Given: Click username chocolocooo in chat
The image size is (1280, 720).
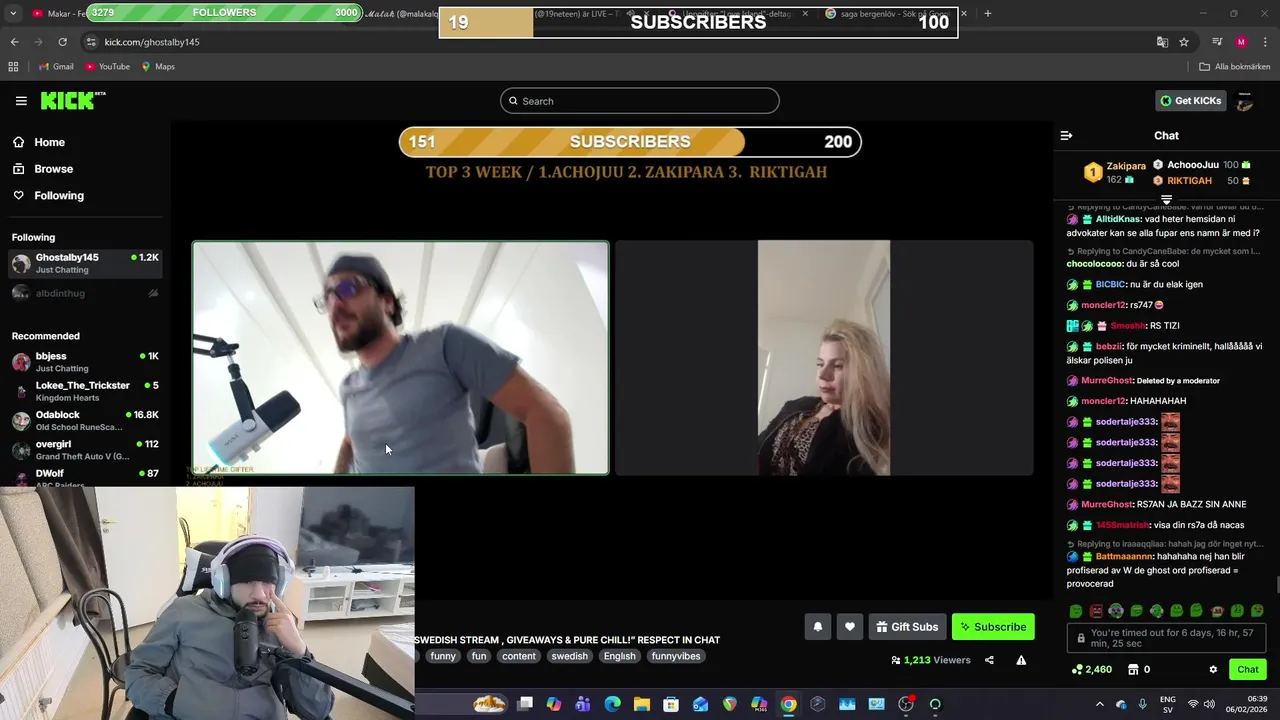Looking at the screenshot, I should pyautogui.click(x=1094, y=264).
